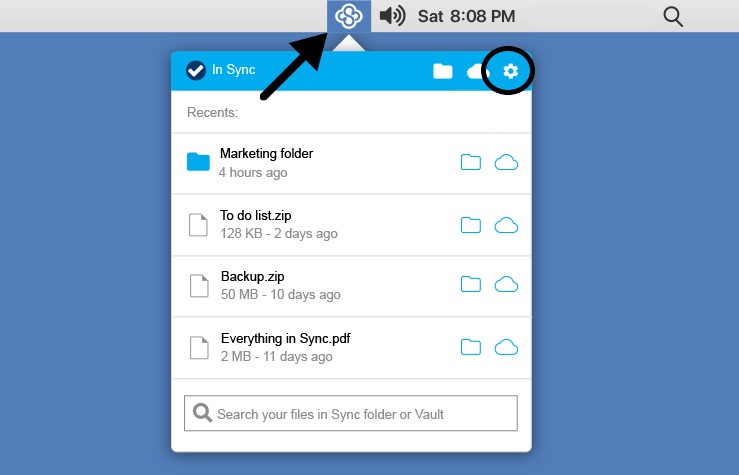
Task: Reveal Backup.zip in local folder
Action: point(470,285)
